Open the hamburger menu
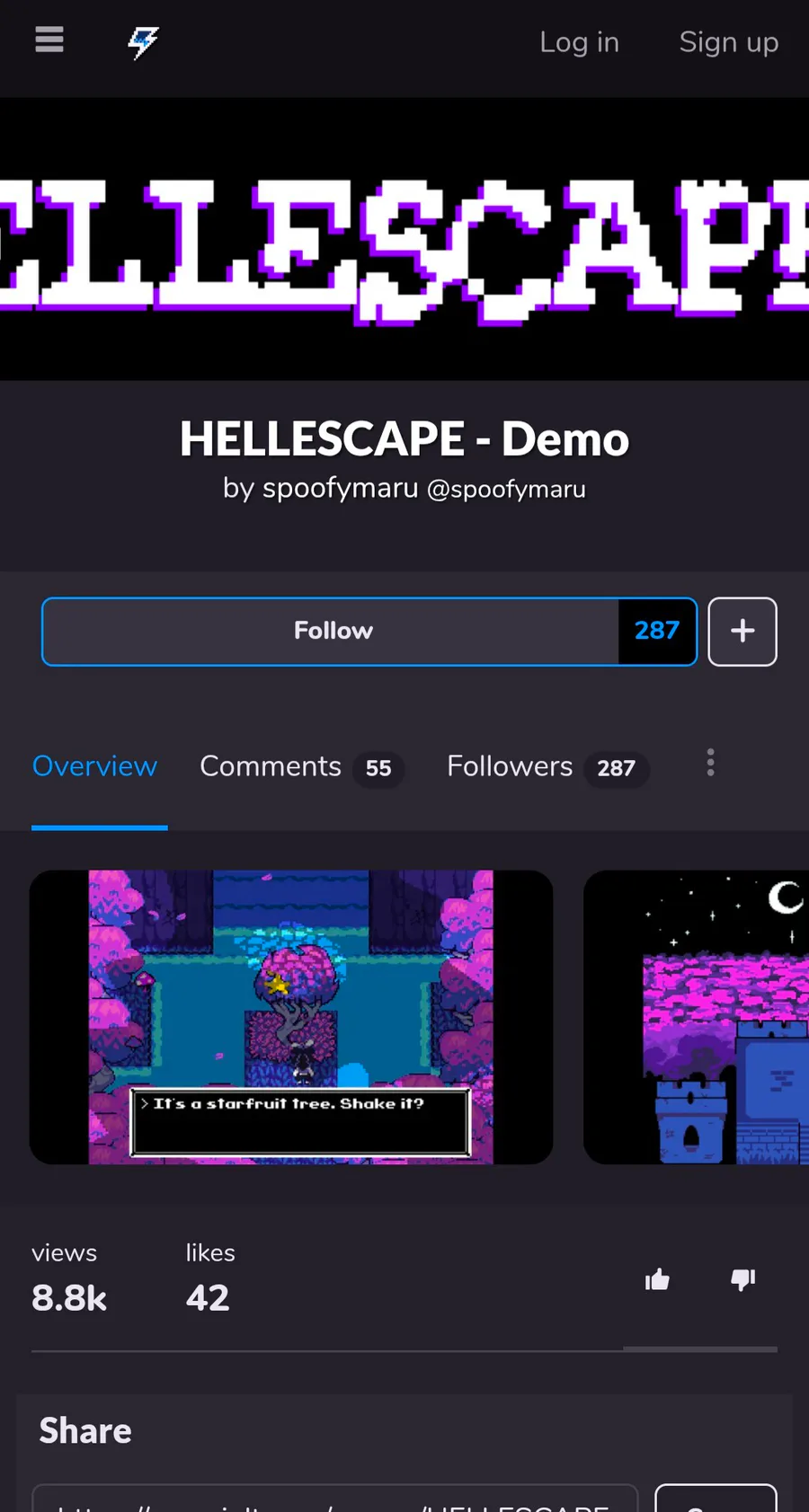The width and height of the screenshot is (809, 1512). point(49,40)
